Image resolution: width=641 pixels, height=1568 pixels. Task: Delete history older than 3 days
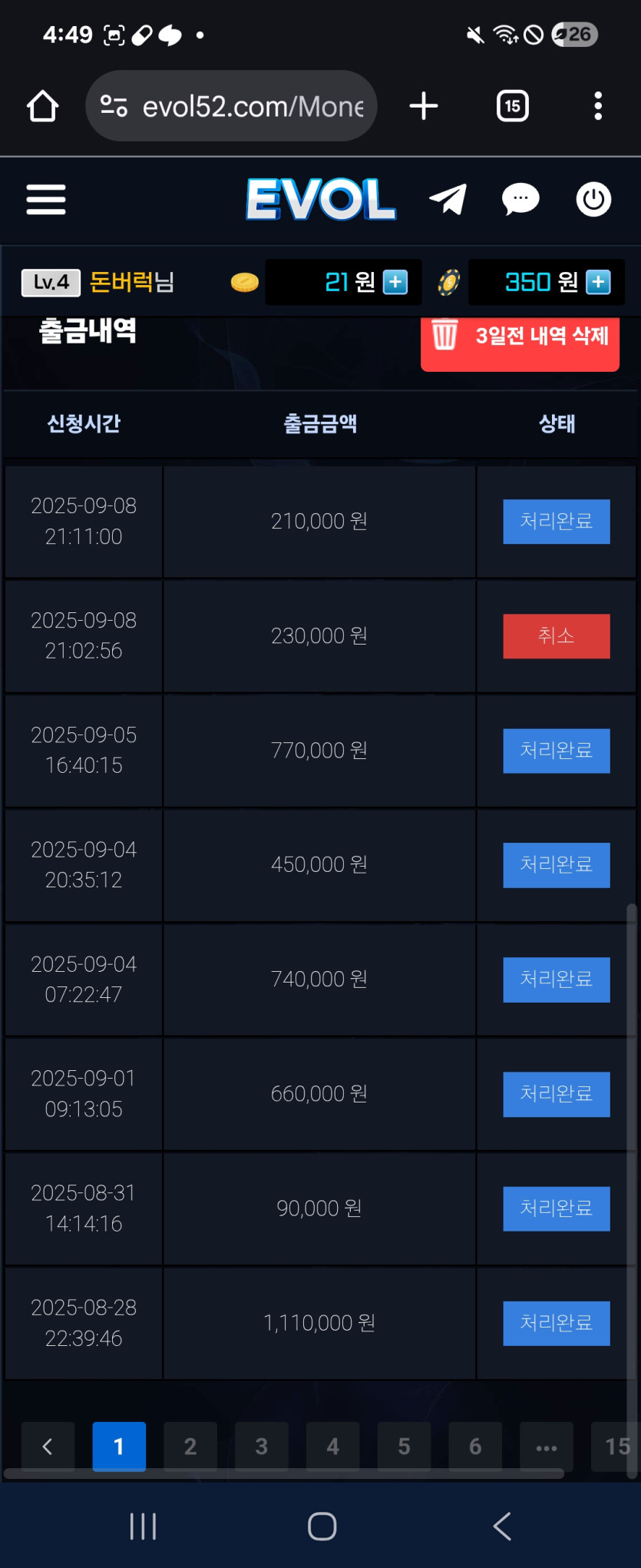tap(520, 338)
